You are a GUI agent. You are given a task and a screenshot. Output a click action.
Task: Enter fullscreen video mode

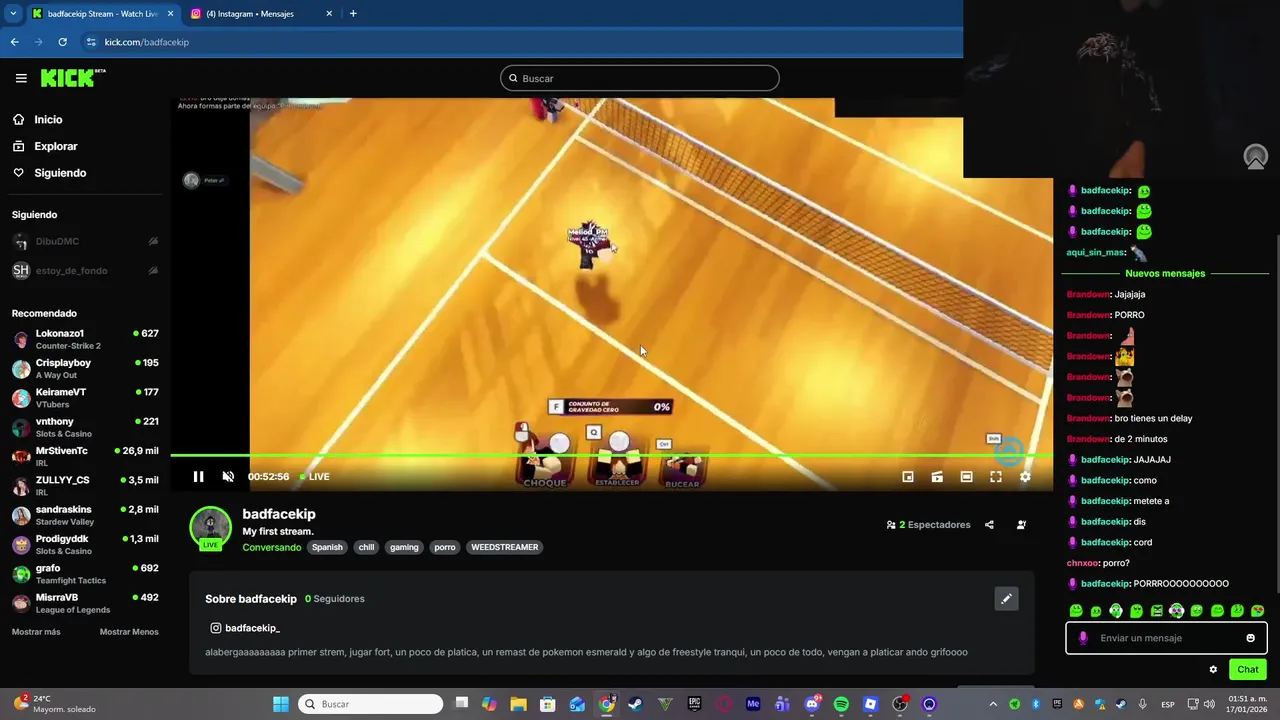click(x=996, y=477)
